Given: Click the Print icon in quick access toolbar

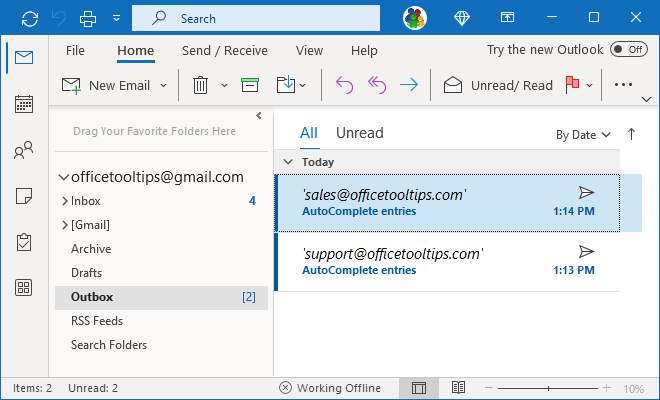Looking at the screenshot, I should click(88, 19).
